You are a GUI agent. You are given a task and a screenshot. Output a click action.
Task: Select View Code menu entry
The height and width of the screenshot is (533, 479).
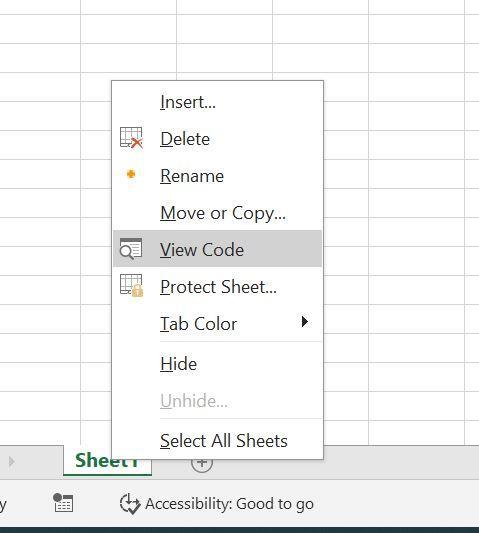pyautogui.click(x=217, y=250)
